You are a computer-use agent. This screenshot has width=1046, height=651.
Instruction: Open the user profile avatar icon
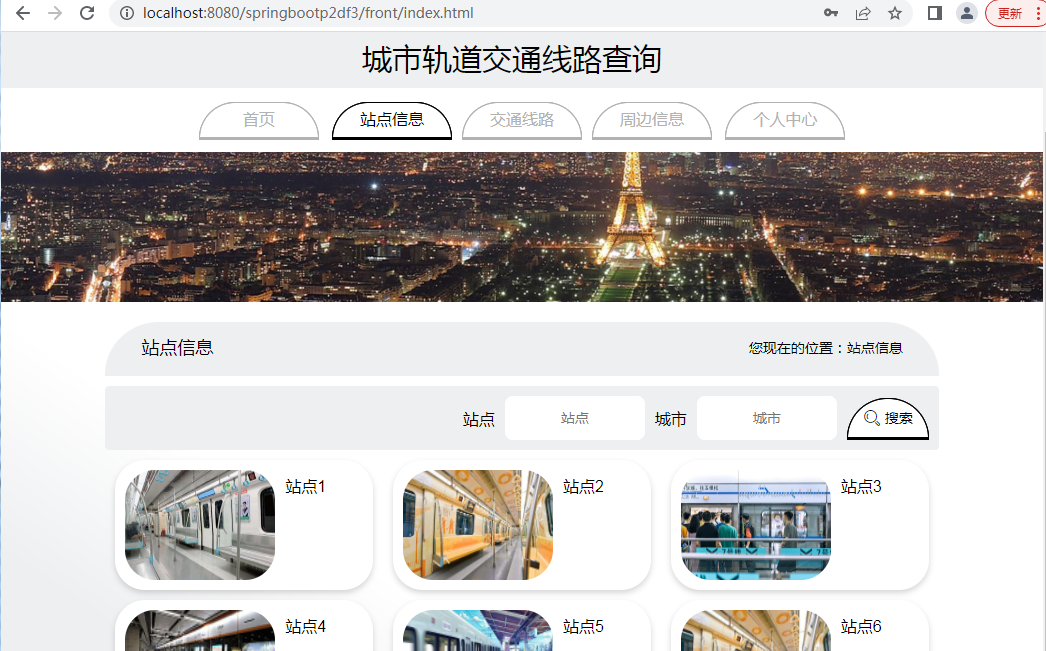(967, 13)
